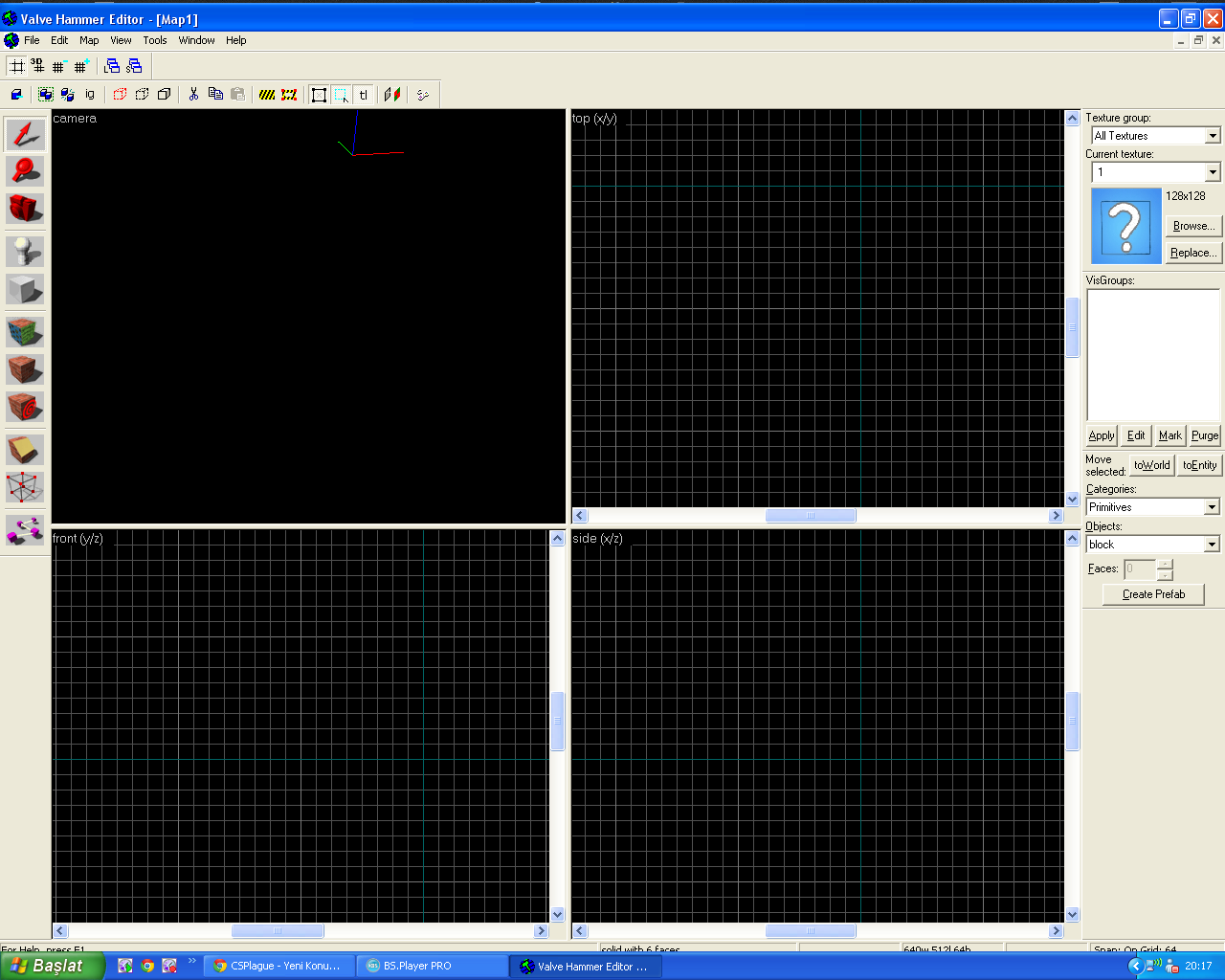1225x980 pixels.
Task: Toggle texture lock (tl) button
Action: pos(364,94)
